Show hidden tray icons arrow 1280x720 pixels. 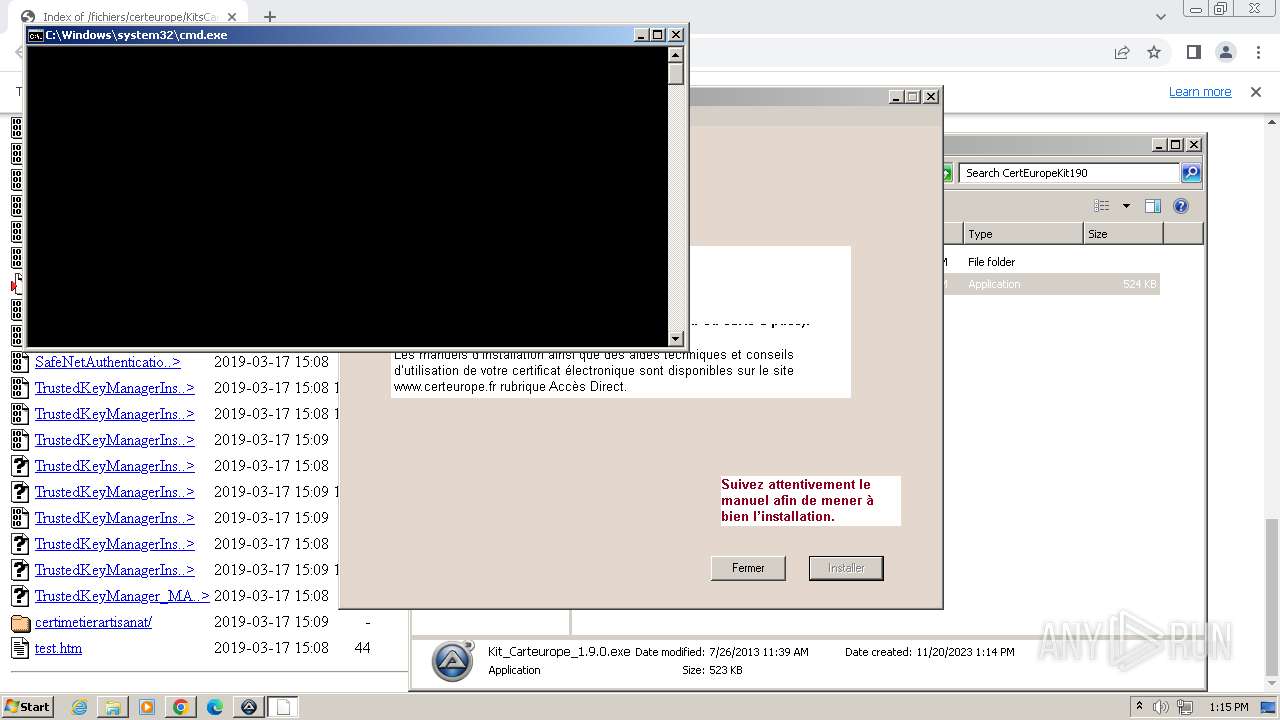click(1139, 707)
